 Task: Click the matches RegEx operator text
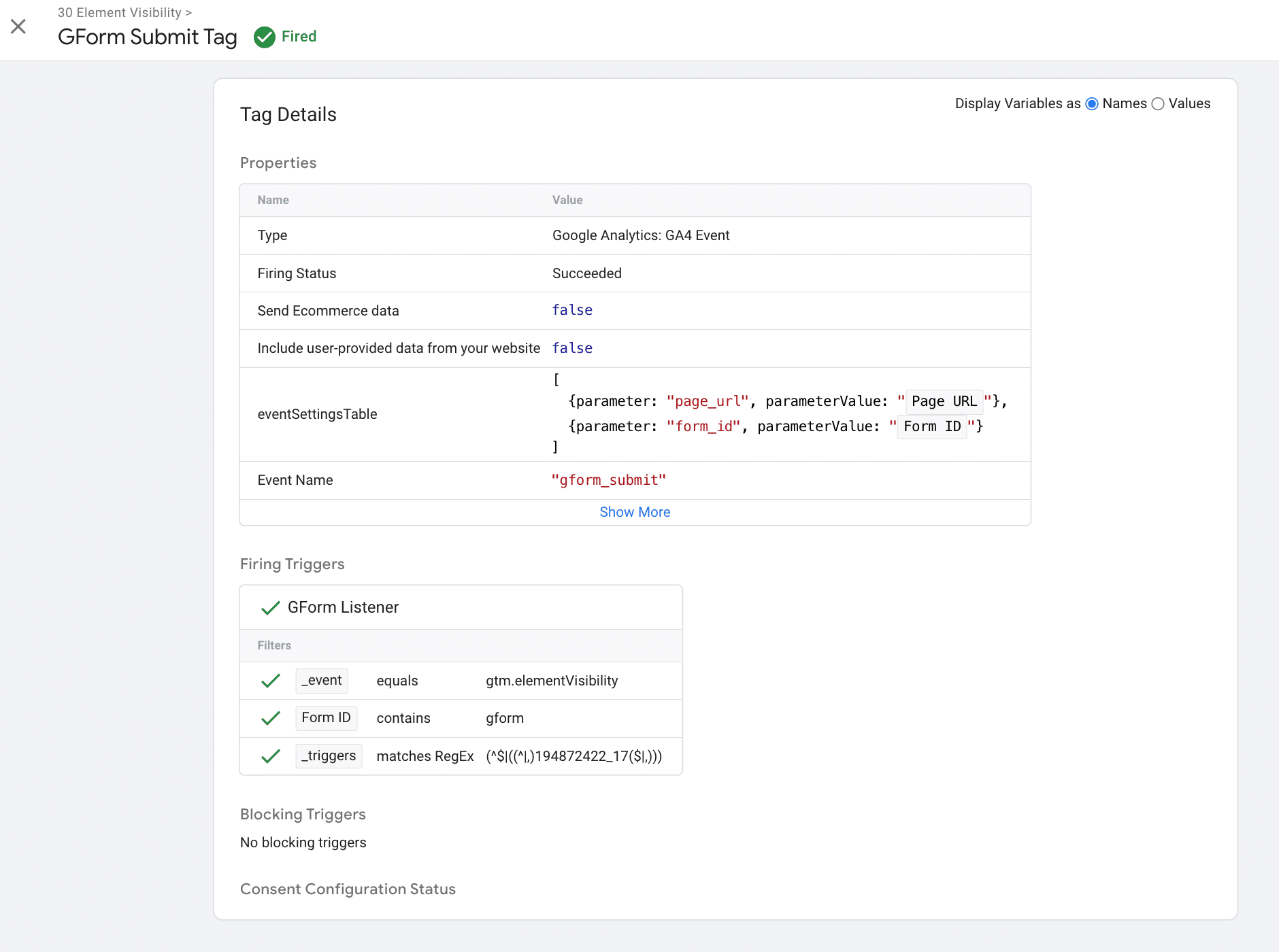point(425,756)
